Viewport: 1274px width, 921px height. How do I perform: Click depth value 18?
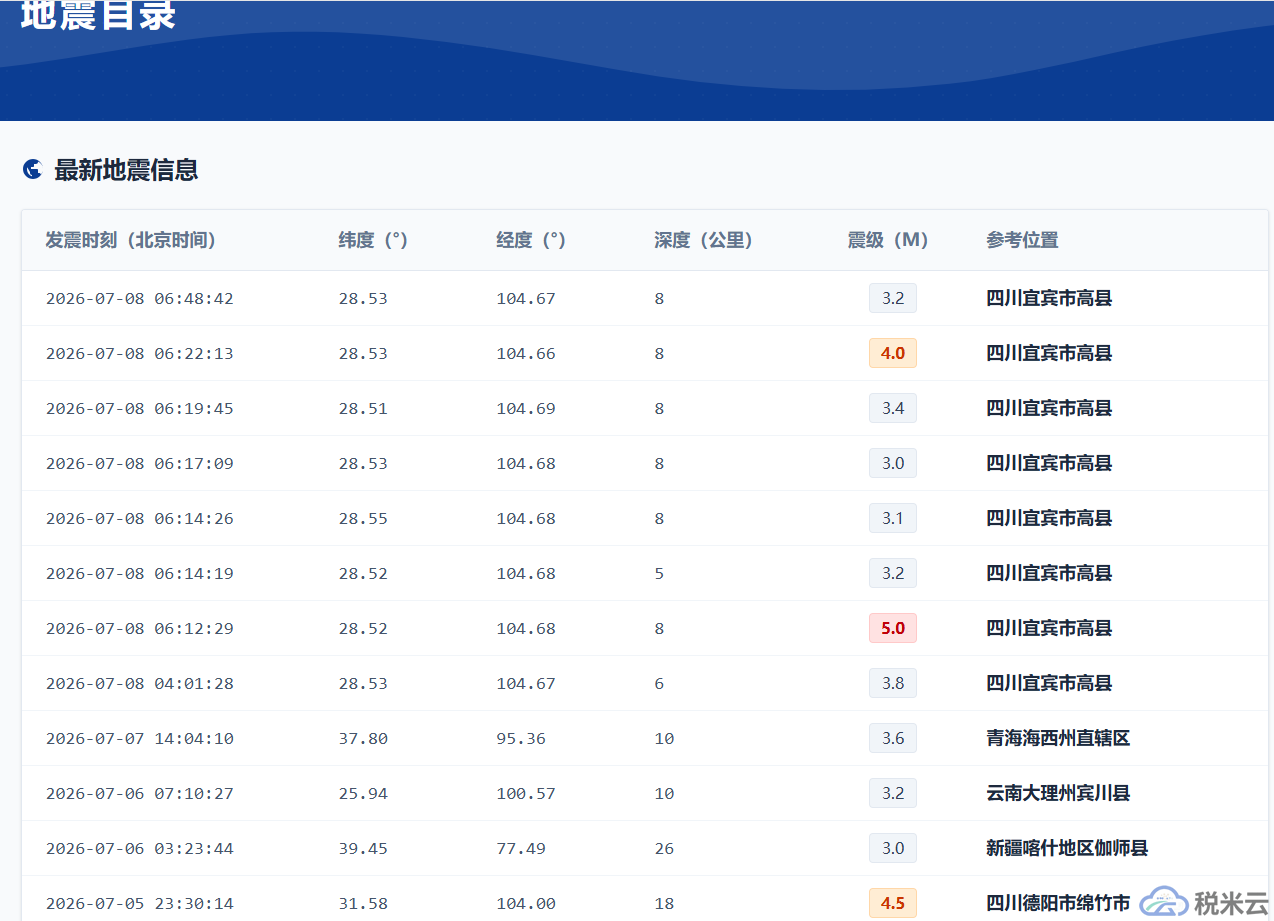pos(664,904)
